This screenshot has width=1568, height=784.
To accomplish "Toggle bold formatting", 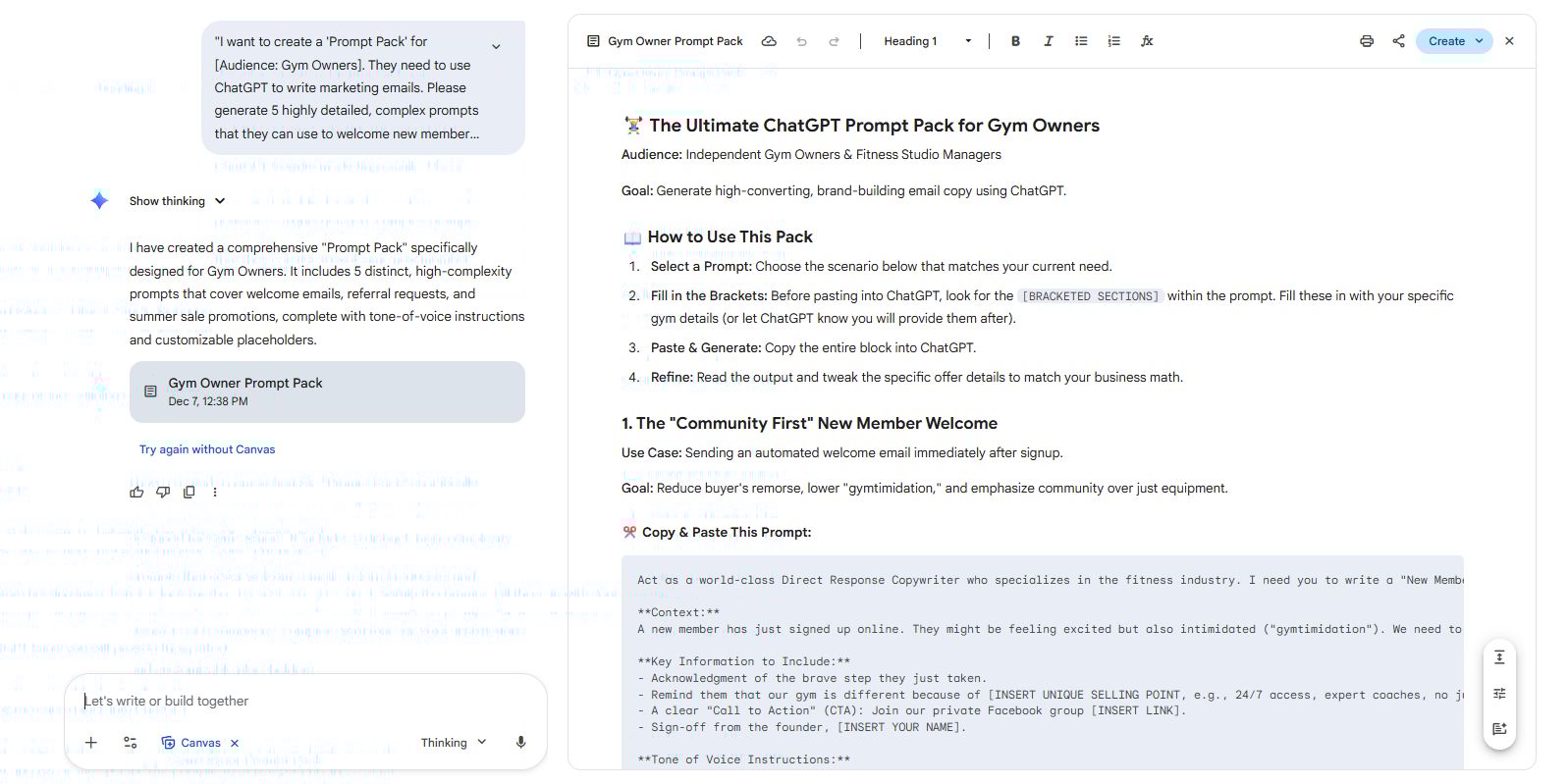I will (1015, 41).
